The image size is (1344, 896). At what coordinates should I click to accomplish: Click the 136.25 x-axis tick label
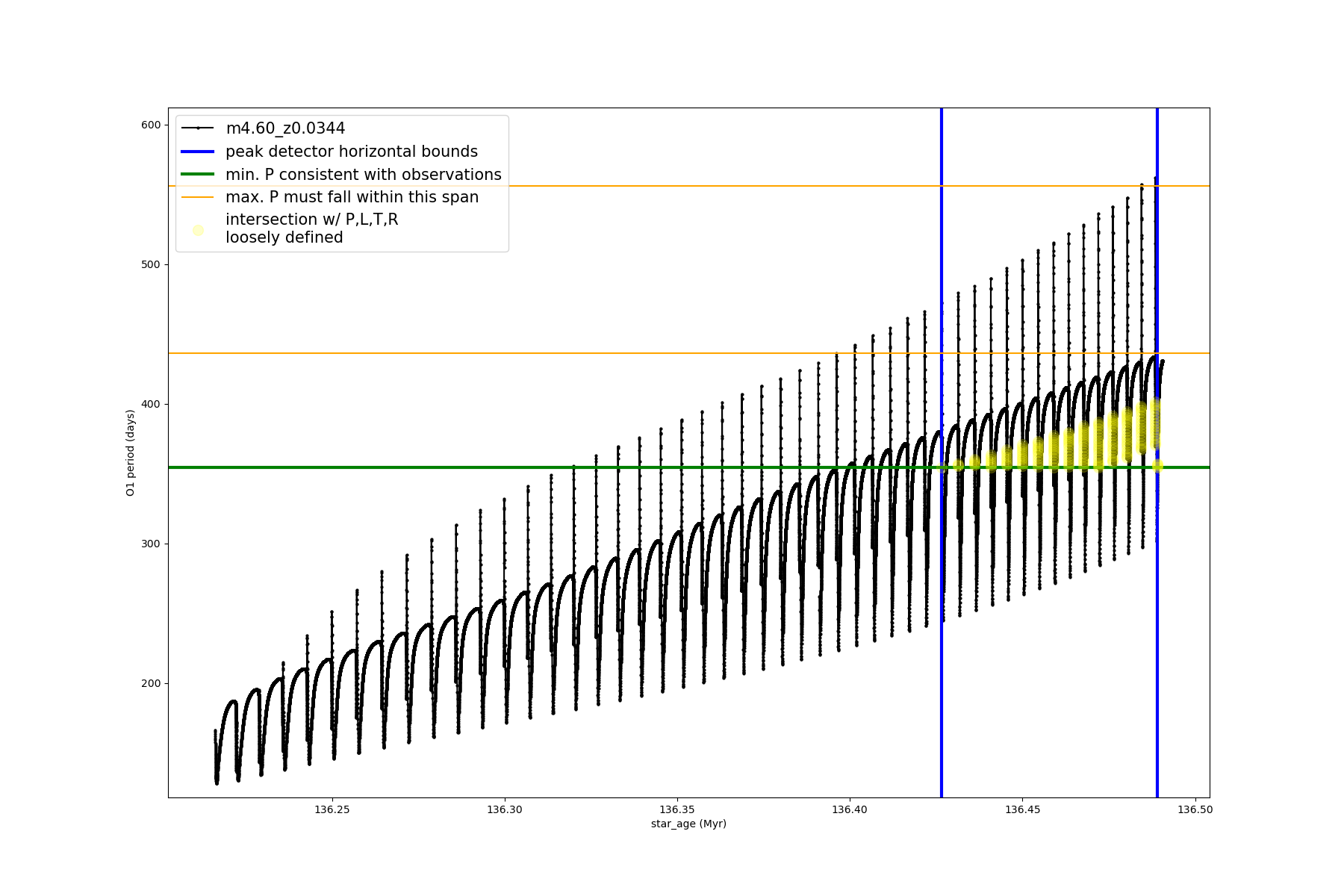click(x=332, y=809)
